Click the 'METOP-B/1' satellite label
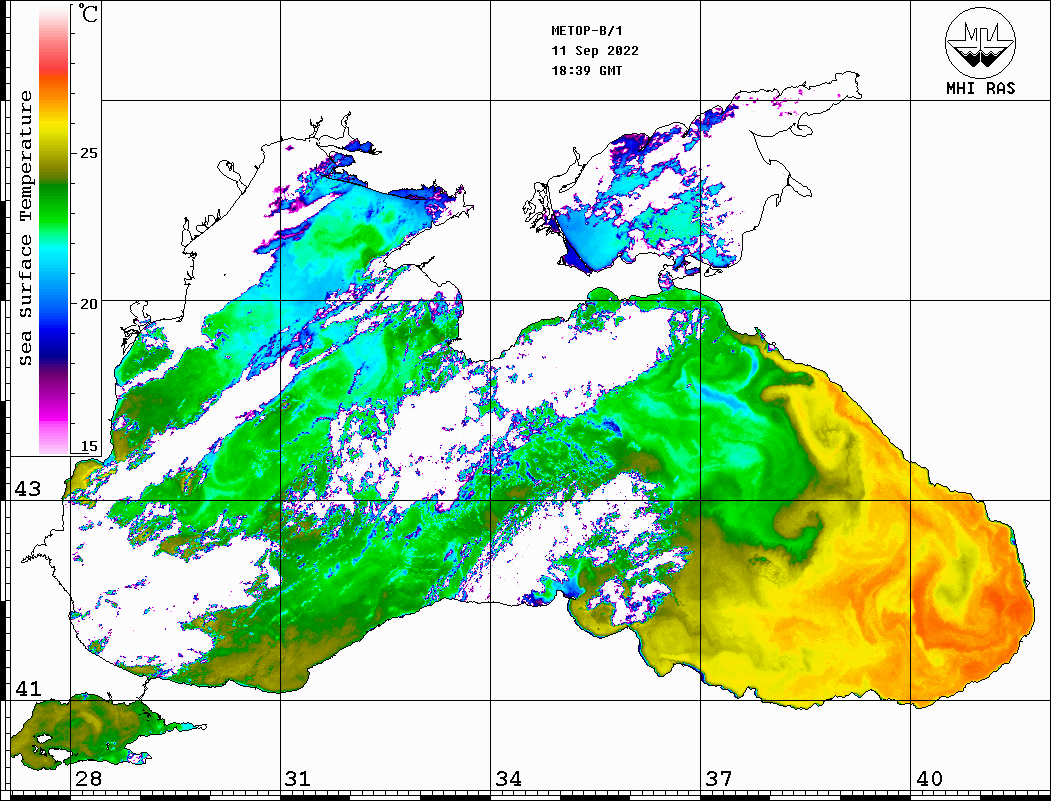The width and height of the screenshot is (1051, 801). coord(587,31)
